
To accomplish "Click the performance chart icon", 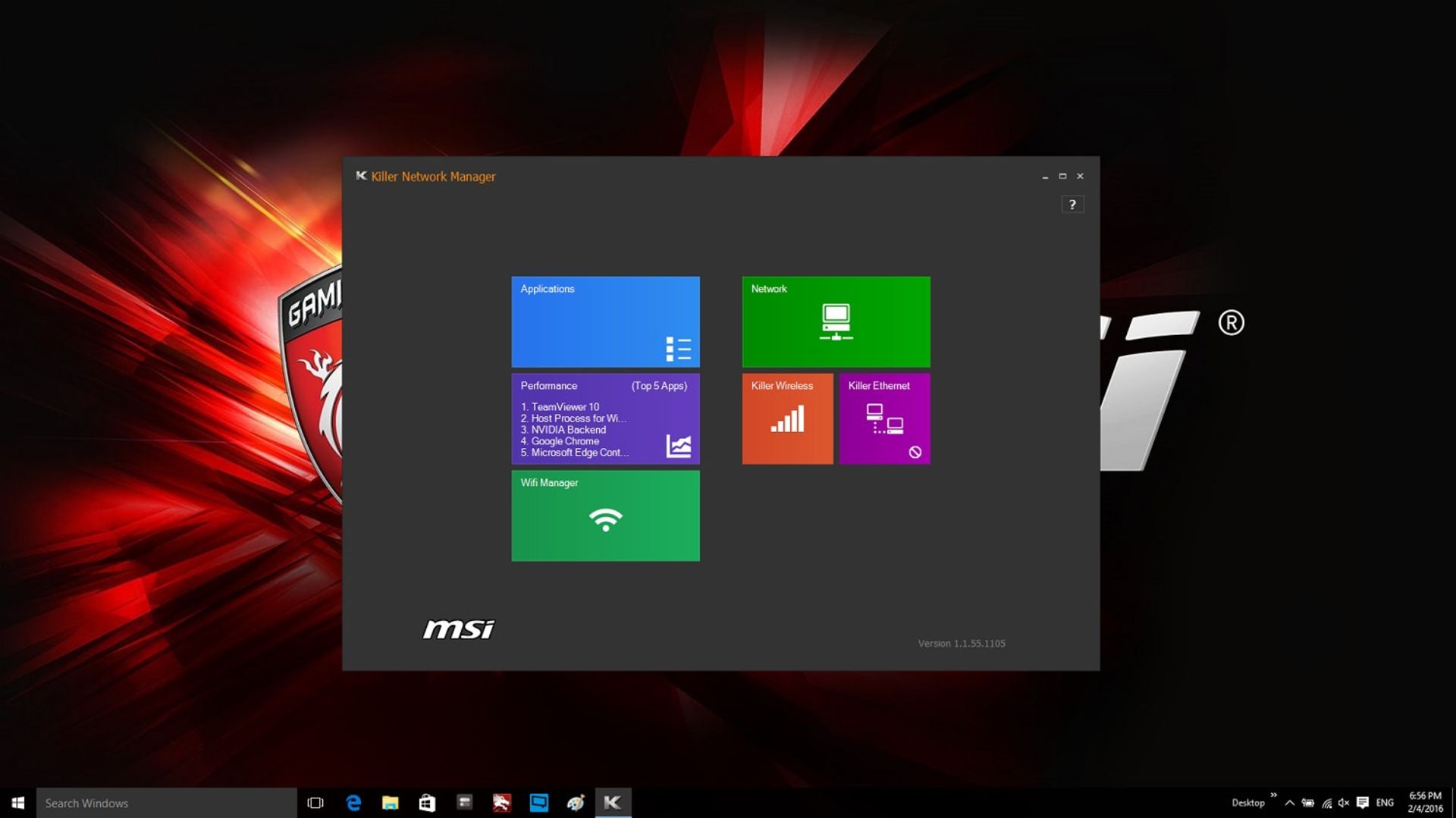I will [x=678, y=446].
